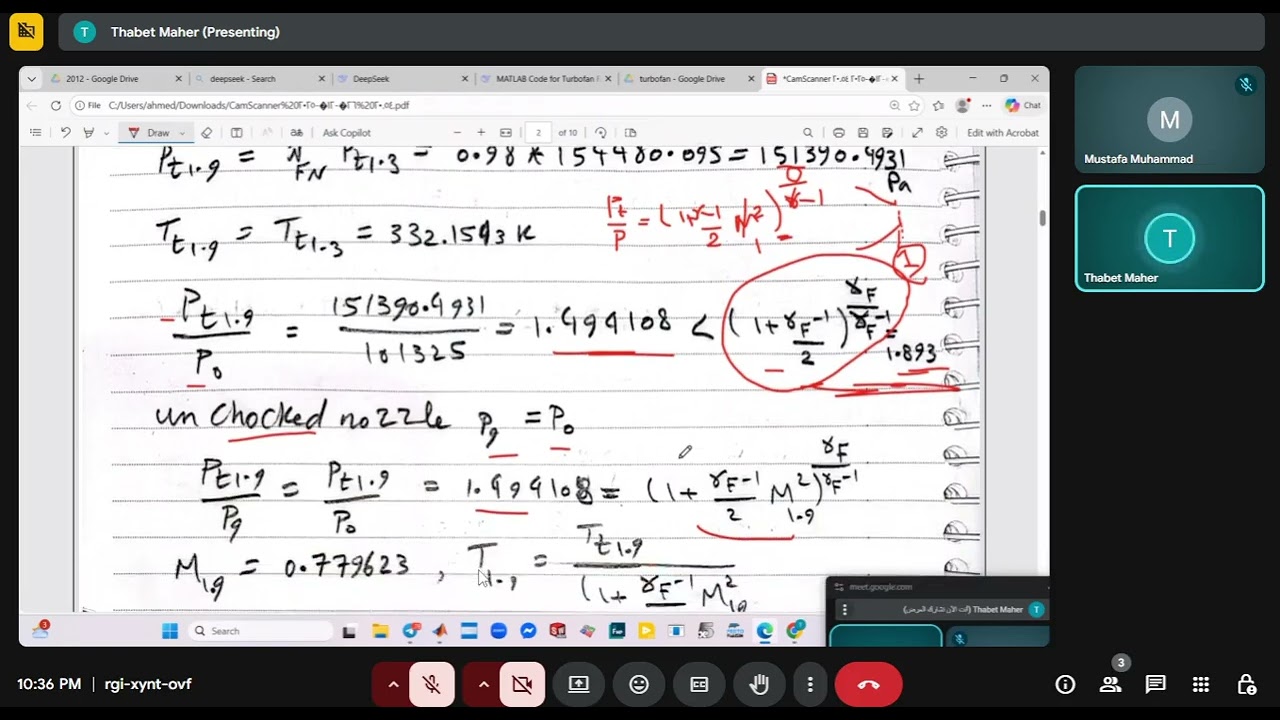Image resolution: width=1280 pixels, height=720 pixels.
Task: Click the red leave call button
Action: 869,685
